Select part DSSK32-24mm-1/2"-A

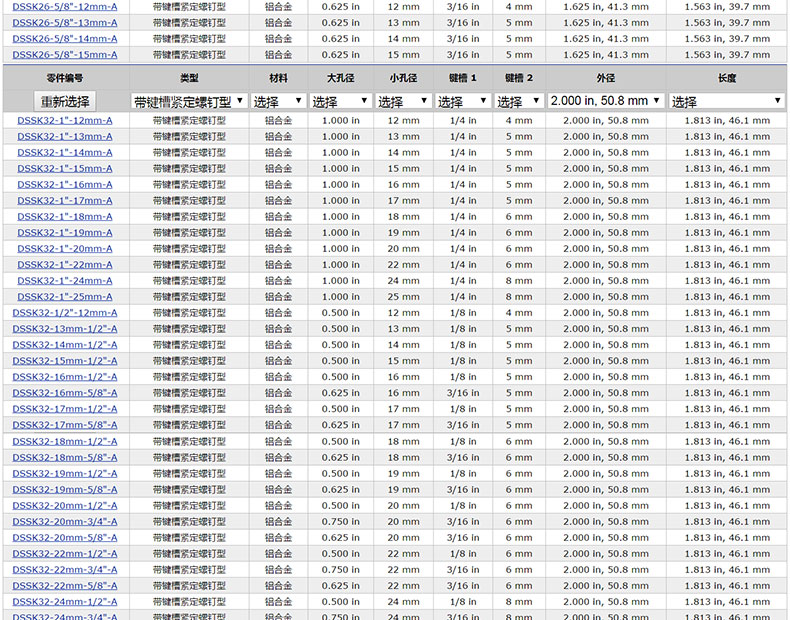pyautogui.click(x=65, y=601)
